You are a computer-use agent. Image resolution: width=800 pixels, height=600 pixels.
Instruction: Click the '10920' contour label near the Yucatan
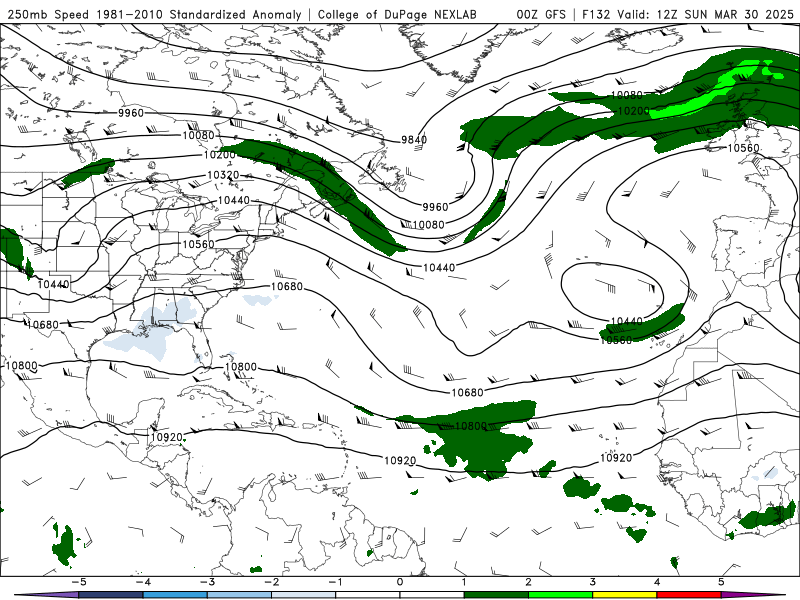(x=167, y=437)
